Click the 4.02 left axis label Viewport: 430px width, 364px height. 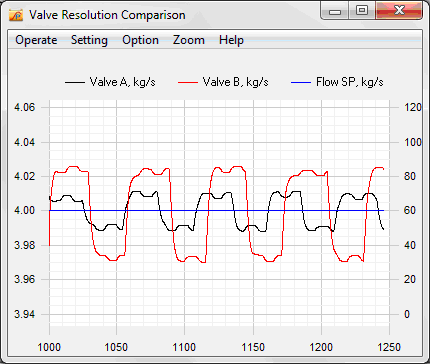pyautogui.click(x=24, y=176)
